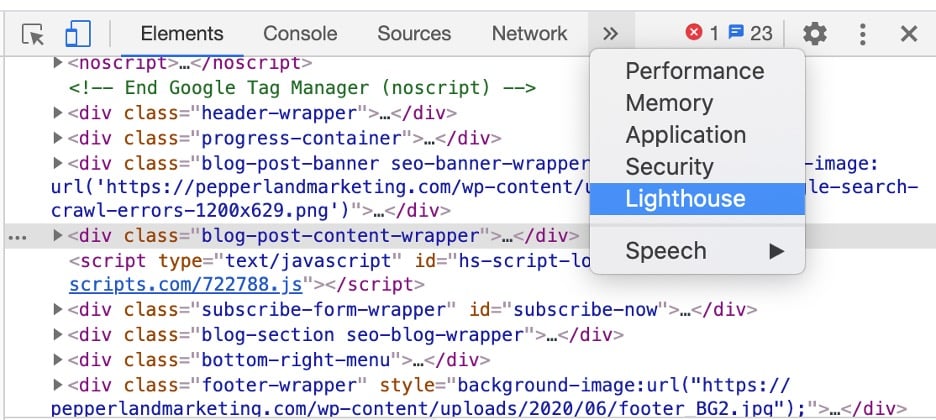Switch to the Sources tab
Screen dimensions: 936x420
(414, 34)
